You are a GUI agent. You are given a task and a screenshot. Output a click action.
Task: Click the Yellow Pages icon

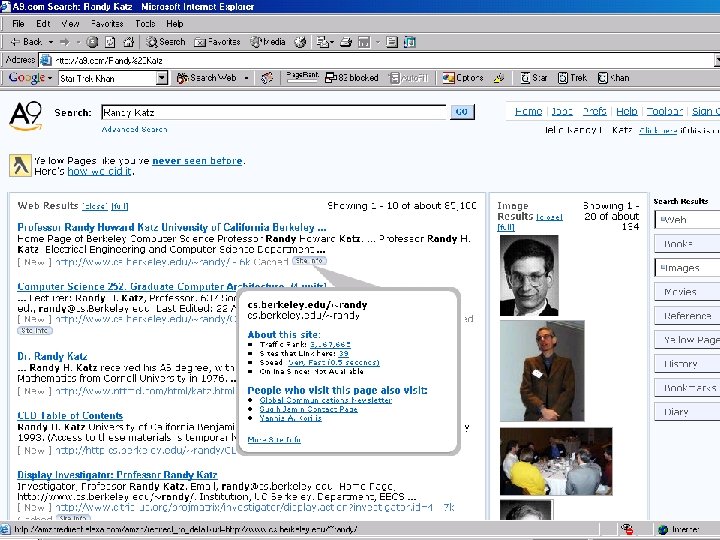point(20,165)
